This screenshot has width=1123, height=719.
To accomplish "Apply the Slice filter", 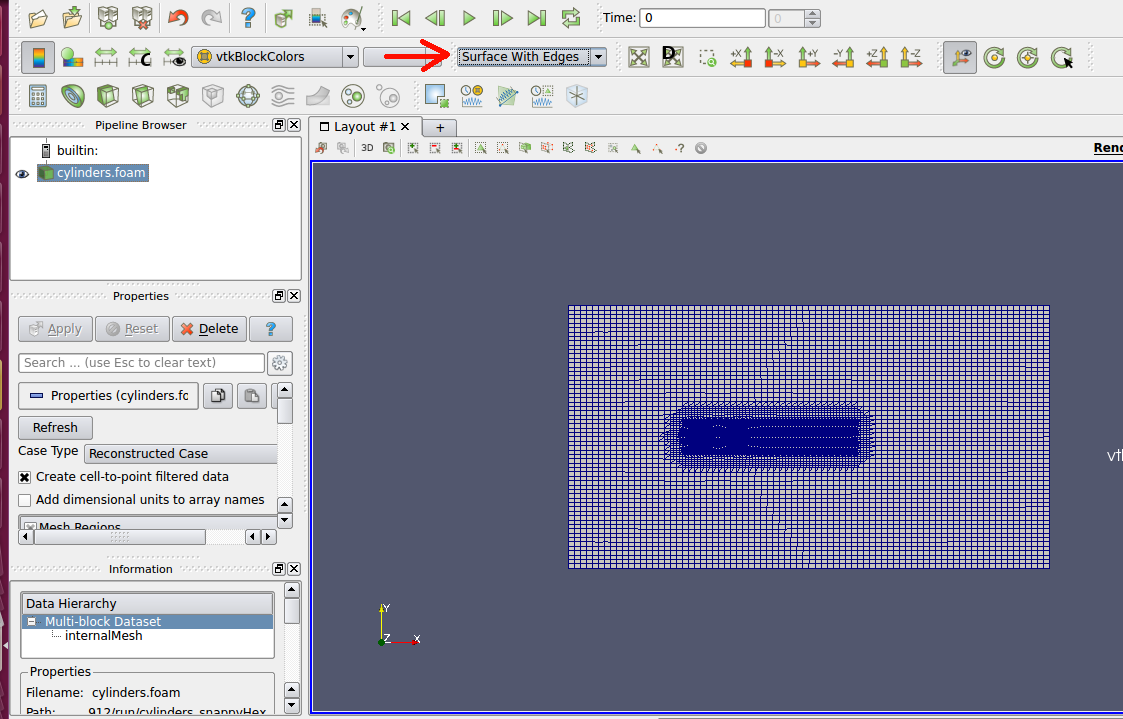I will (143, 96).
